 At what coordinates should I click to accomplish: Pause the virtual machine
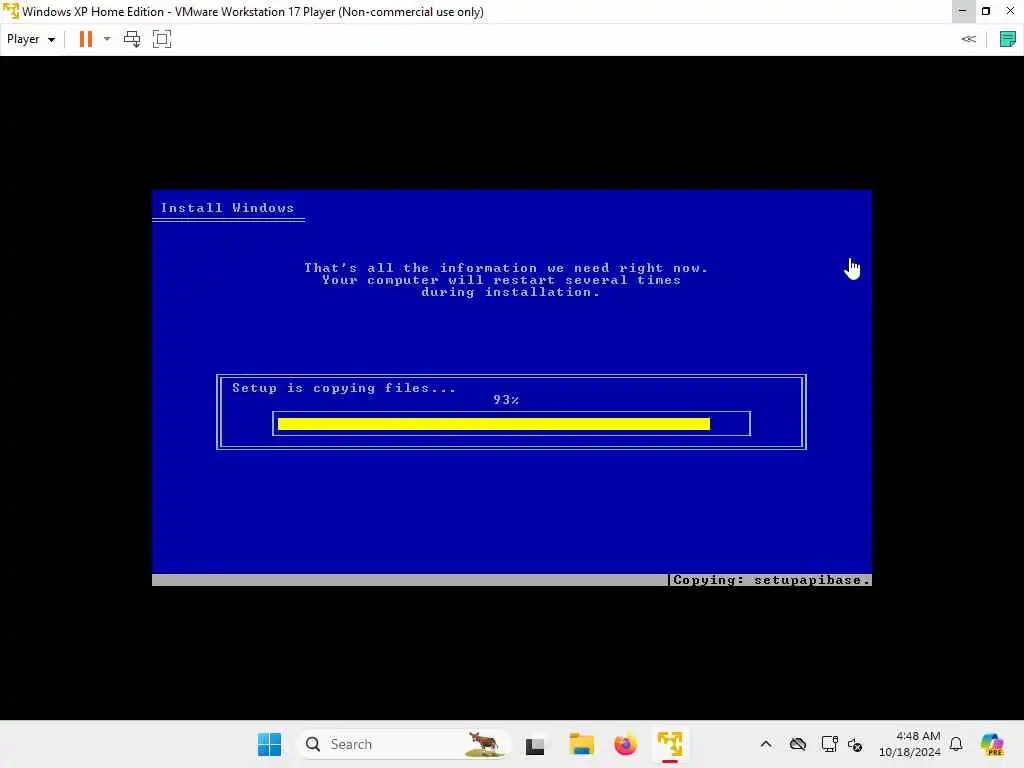click(x=86, y=39)
